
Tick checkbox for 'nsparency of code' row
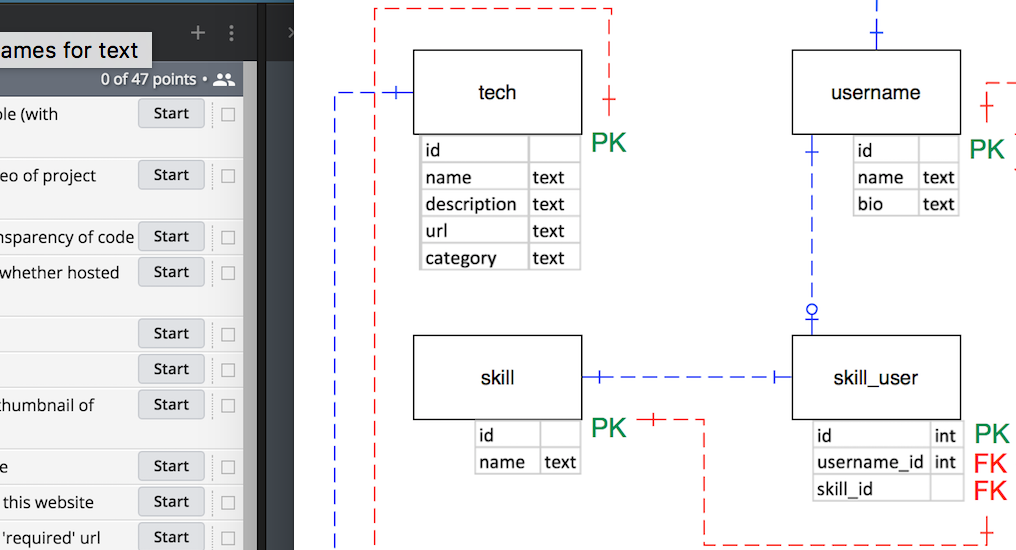[x=228, y=238]
